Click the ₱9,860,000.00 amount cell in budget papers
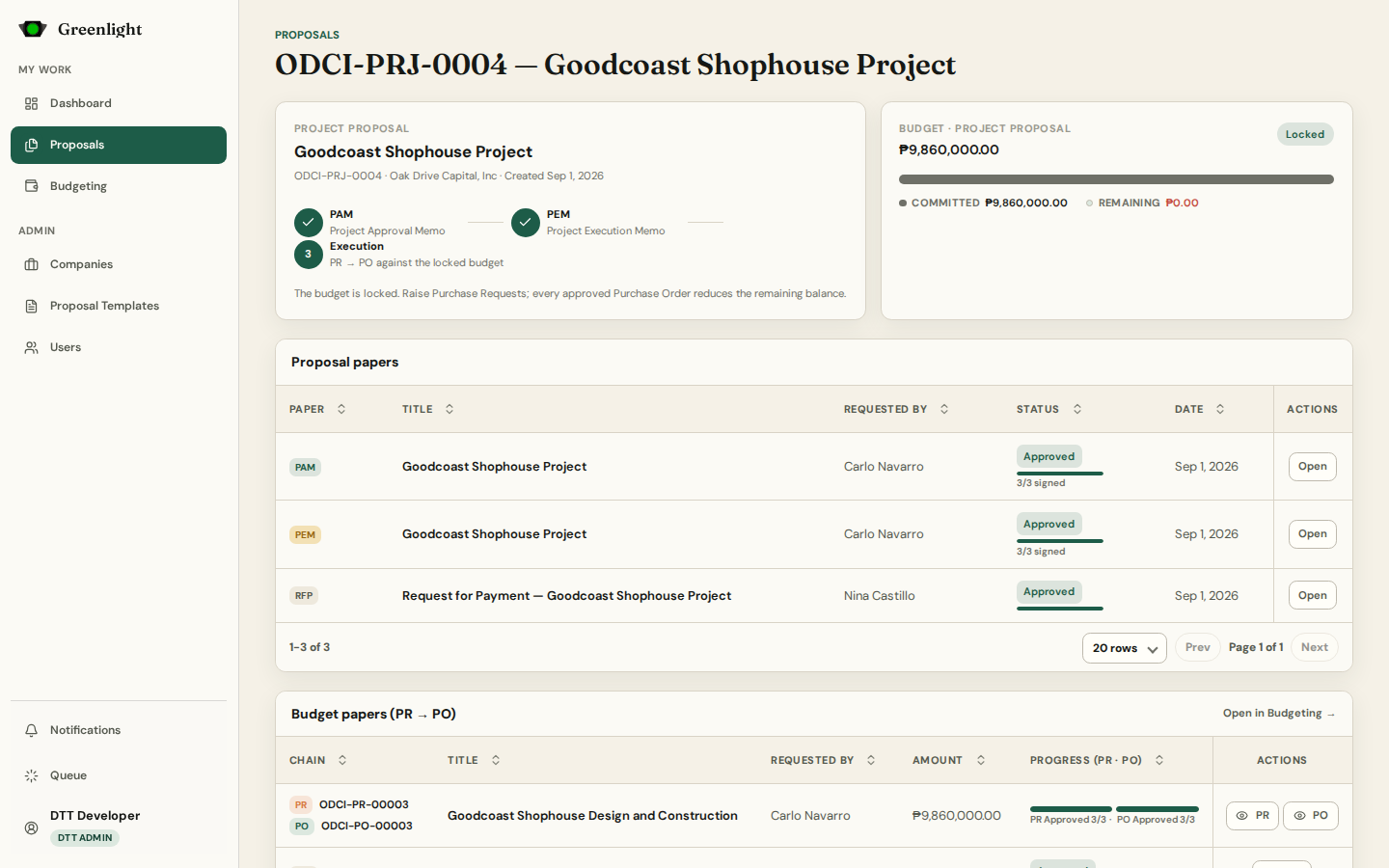The image size is (1389, 868). click(957, 816)
